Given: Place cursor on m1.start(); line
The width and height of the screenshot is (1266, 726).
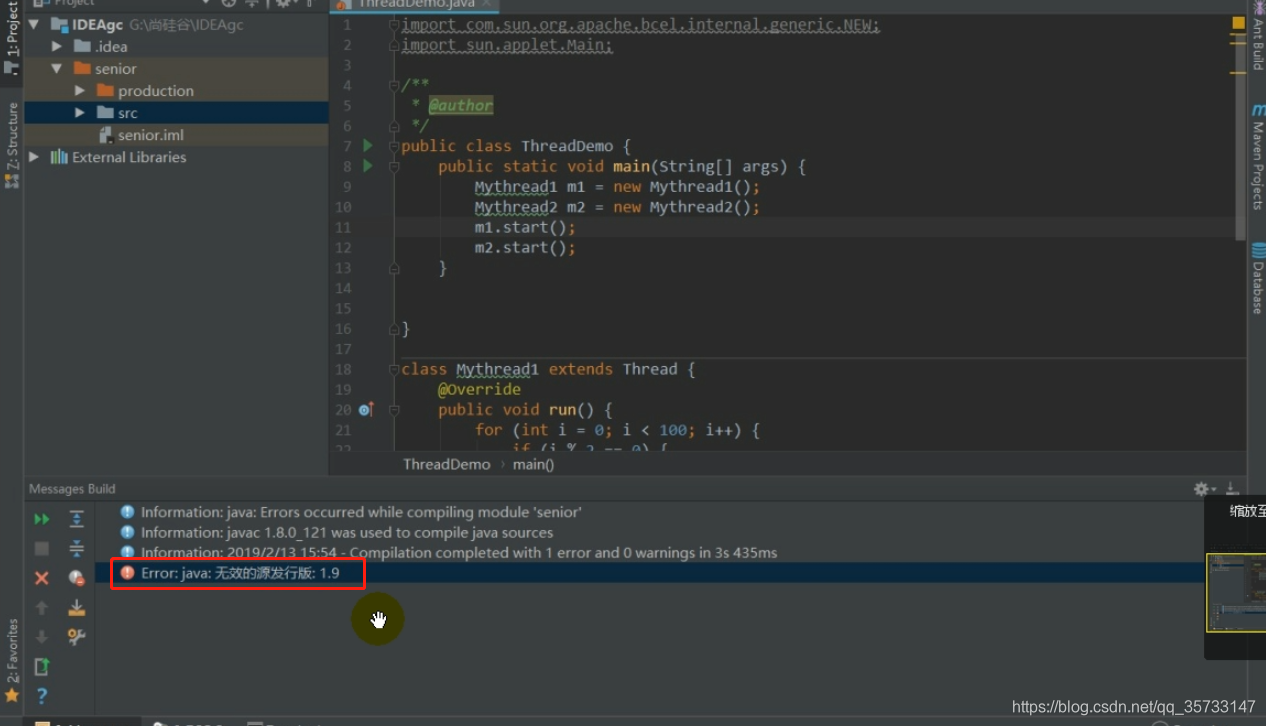Looking at the screenshot, I should point(525,227).
